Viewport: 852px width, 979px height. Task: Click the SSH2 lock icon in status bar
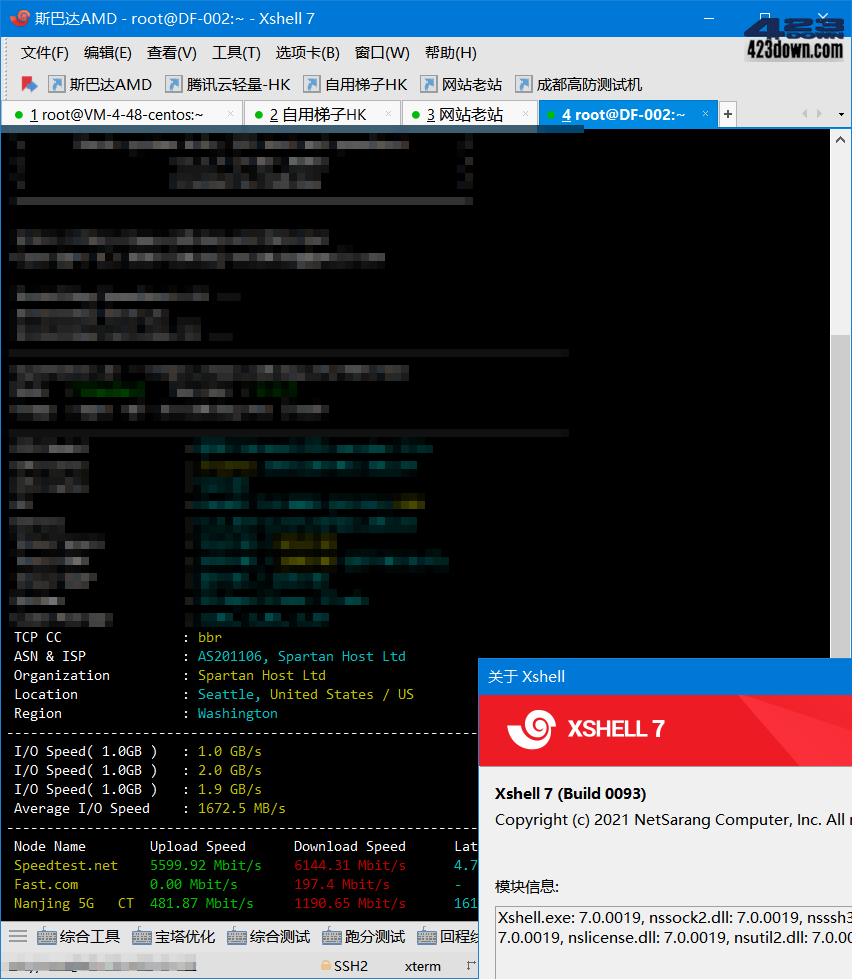pos(327,965)
